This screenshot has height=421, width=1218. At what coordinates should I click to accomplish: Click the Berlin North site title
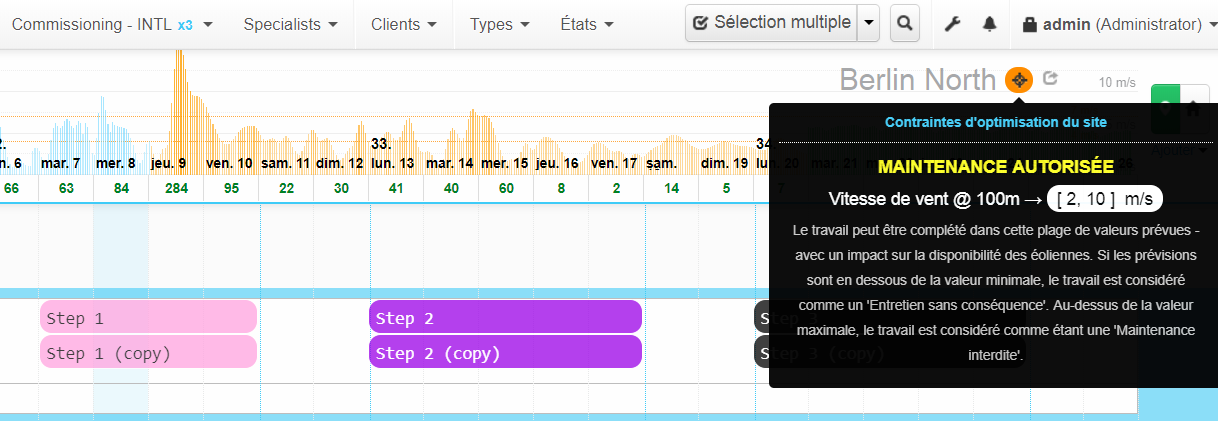[917, 80]
